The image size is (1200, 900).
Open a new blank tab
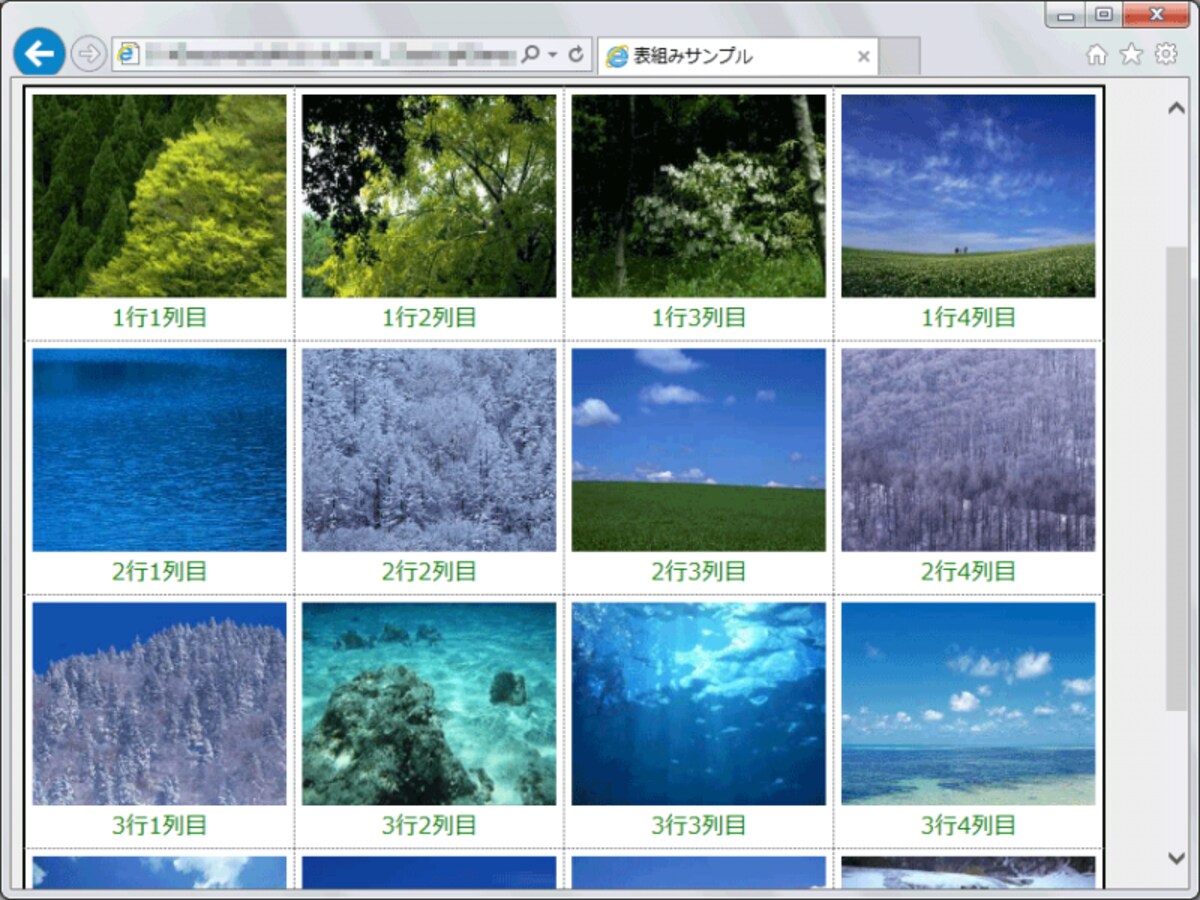click(x=899, y=57)
